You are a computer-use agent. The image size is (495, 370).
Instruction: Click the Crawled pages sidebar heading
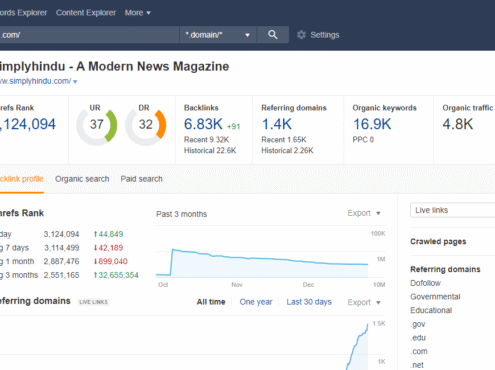coord(438,241)
